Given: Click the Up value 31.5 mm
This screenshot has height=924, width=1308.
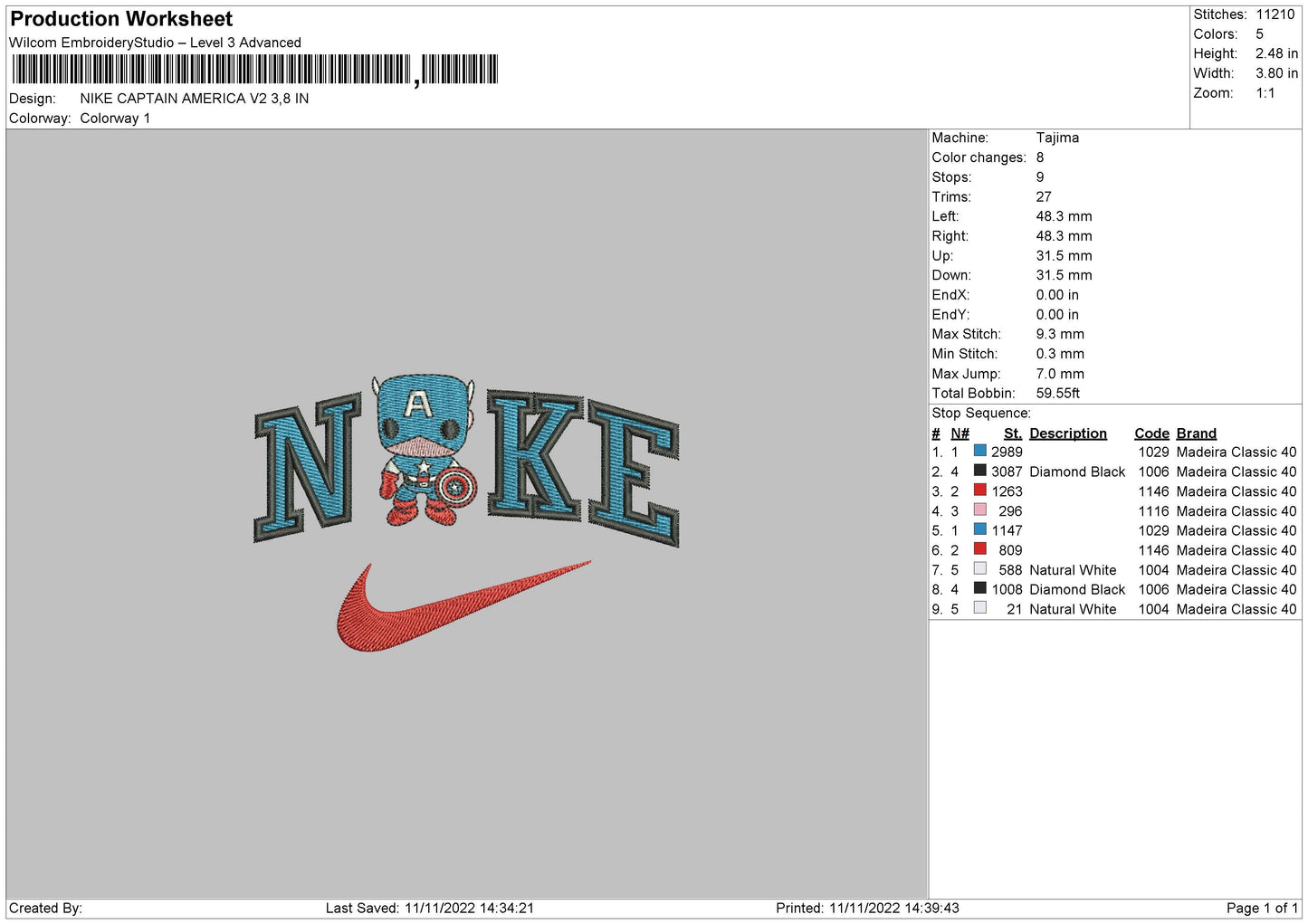Looking at the screenshot, I should (1064, 256).
